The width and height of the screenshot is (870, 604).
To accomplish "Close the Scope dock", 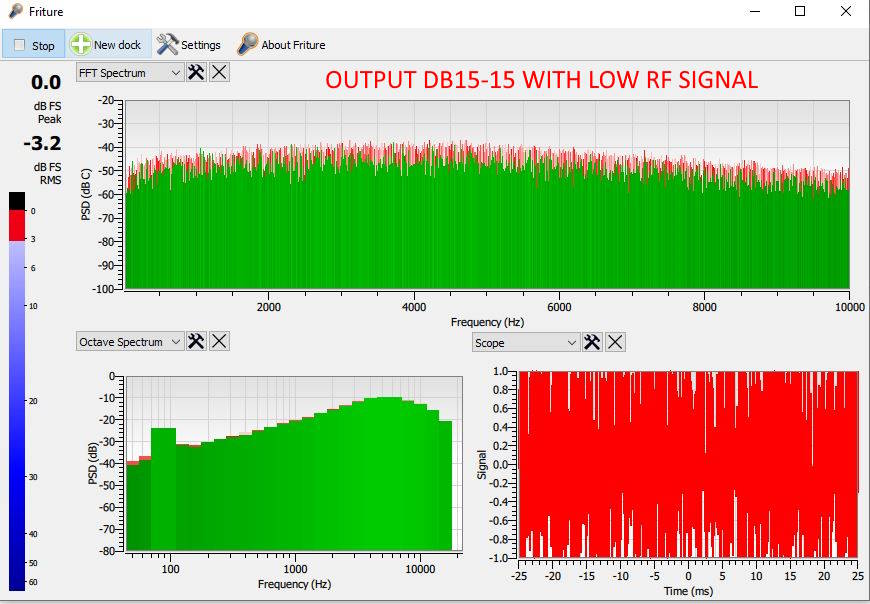I will [615, 342].
